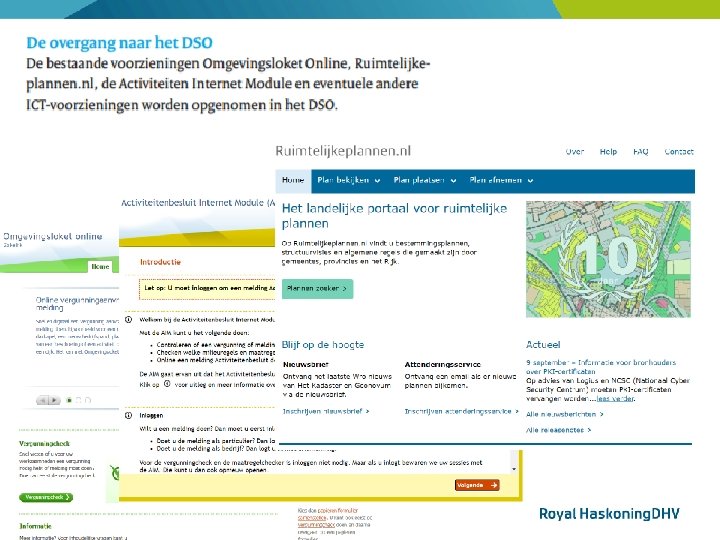Follow Inschrijven attenderingsservice link
The width and height of the screenshot is (720, 540).
pyautogui.click(x=461, y=411)
